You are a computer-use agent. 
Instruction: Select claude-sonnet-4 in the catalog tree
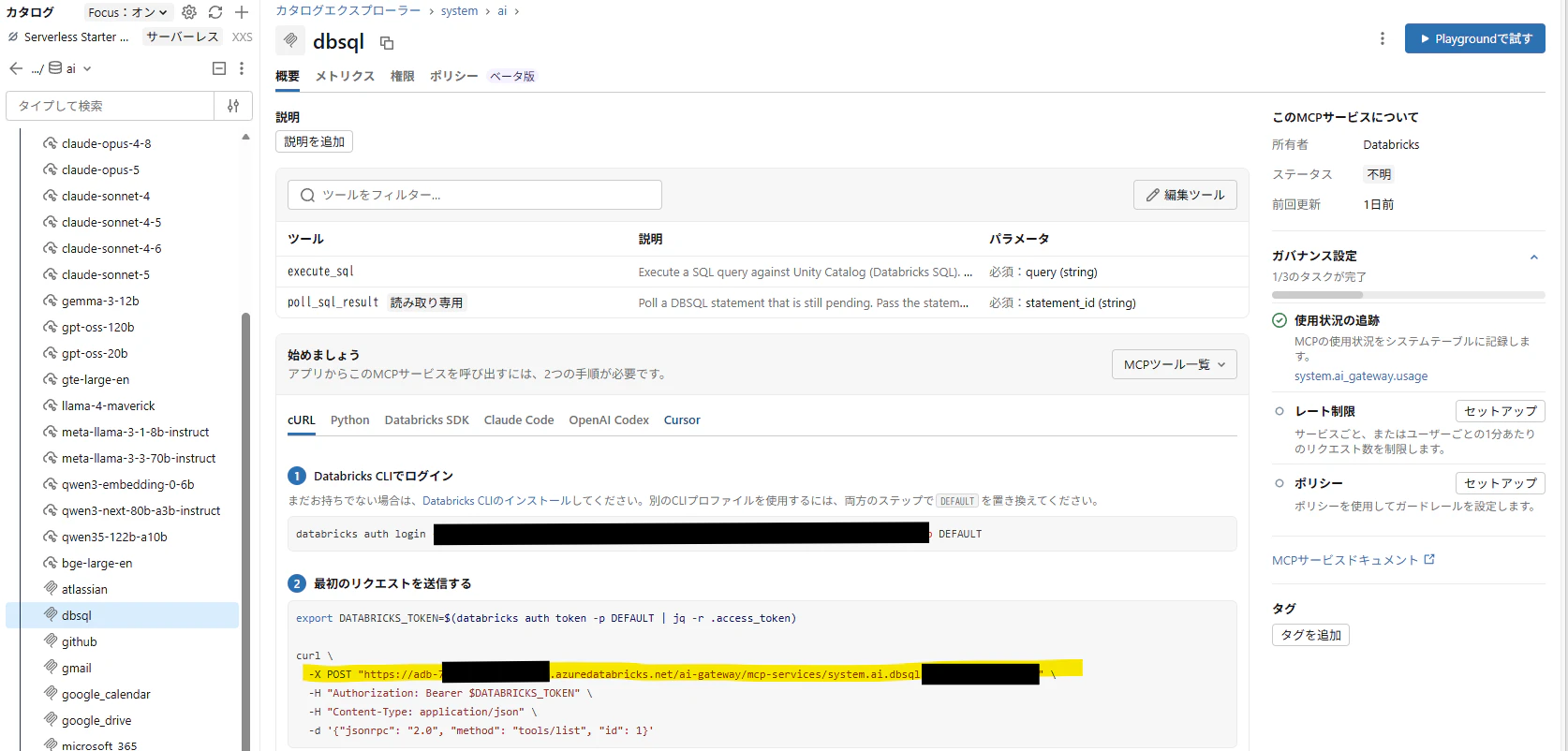click(106, 196)
